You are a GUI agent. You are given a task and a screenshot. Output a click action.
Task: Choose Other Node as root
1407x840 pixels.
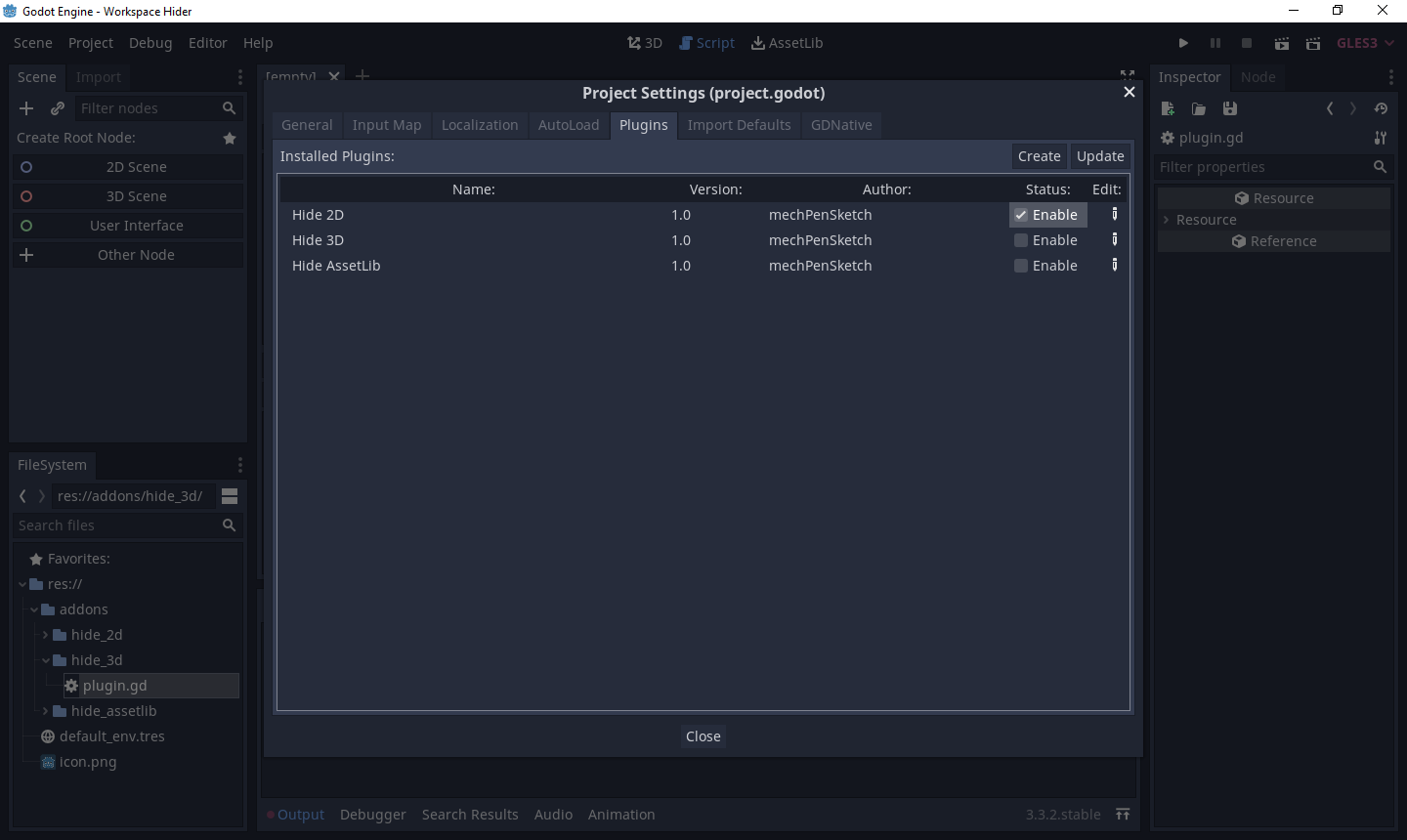(128, 255)
